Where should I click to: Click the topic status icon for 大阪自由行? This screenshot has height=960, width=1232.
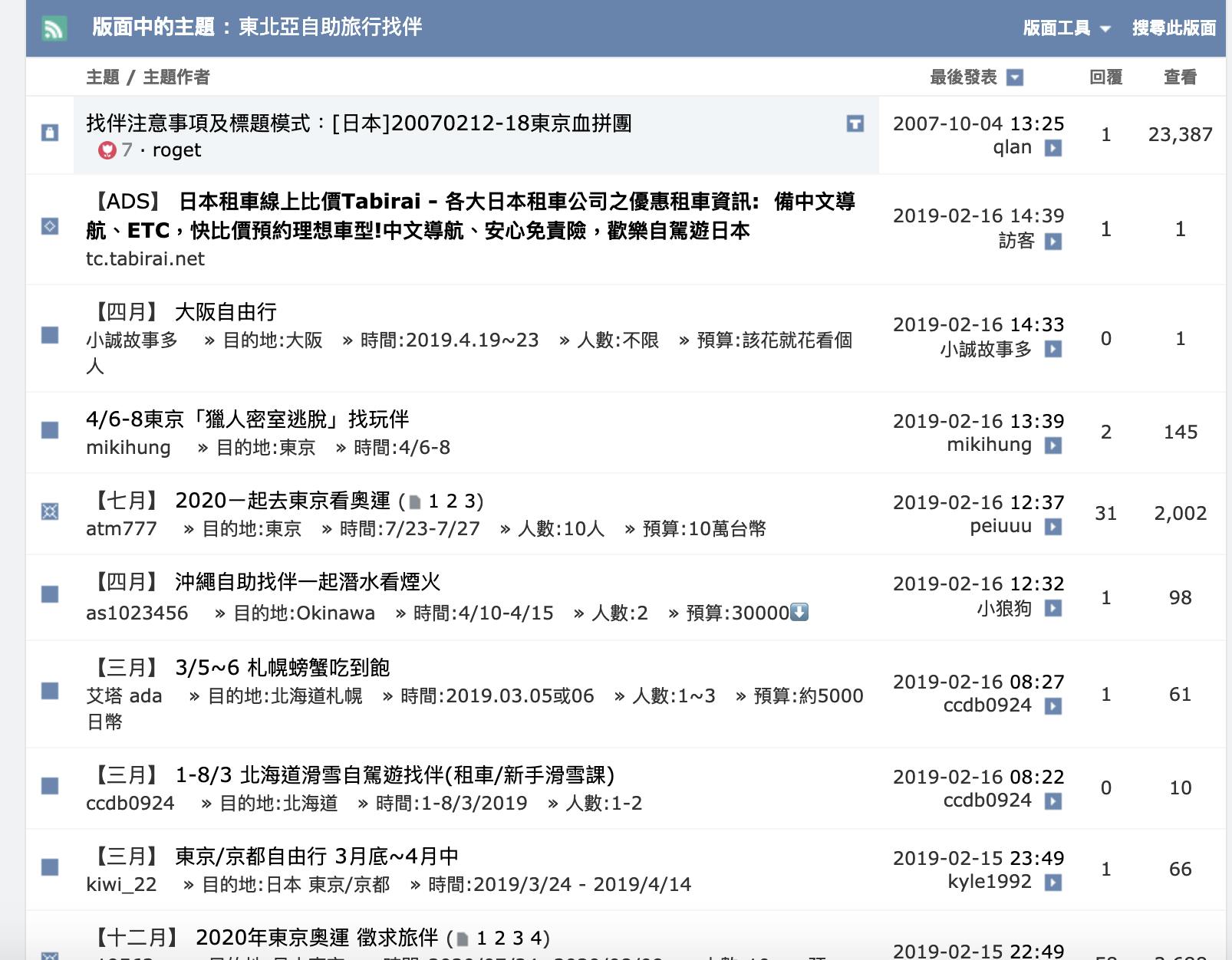click(x=50, y=335)
